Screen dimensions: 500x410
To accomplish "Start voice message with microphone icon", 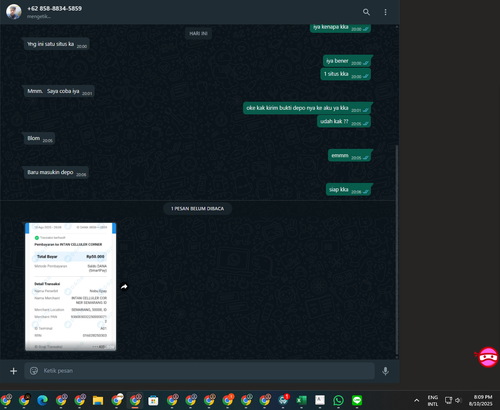I will [x=385, y=371].
